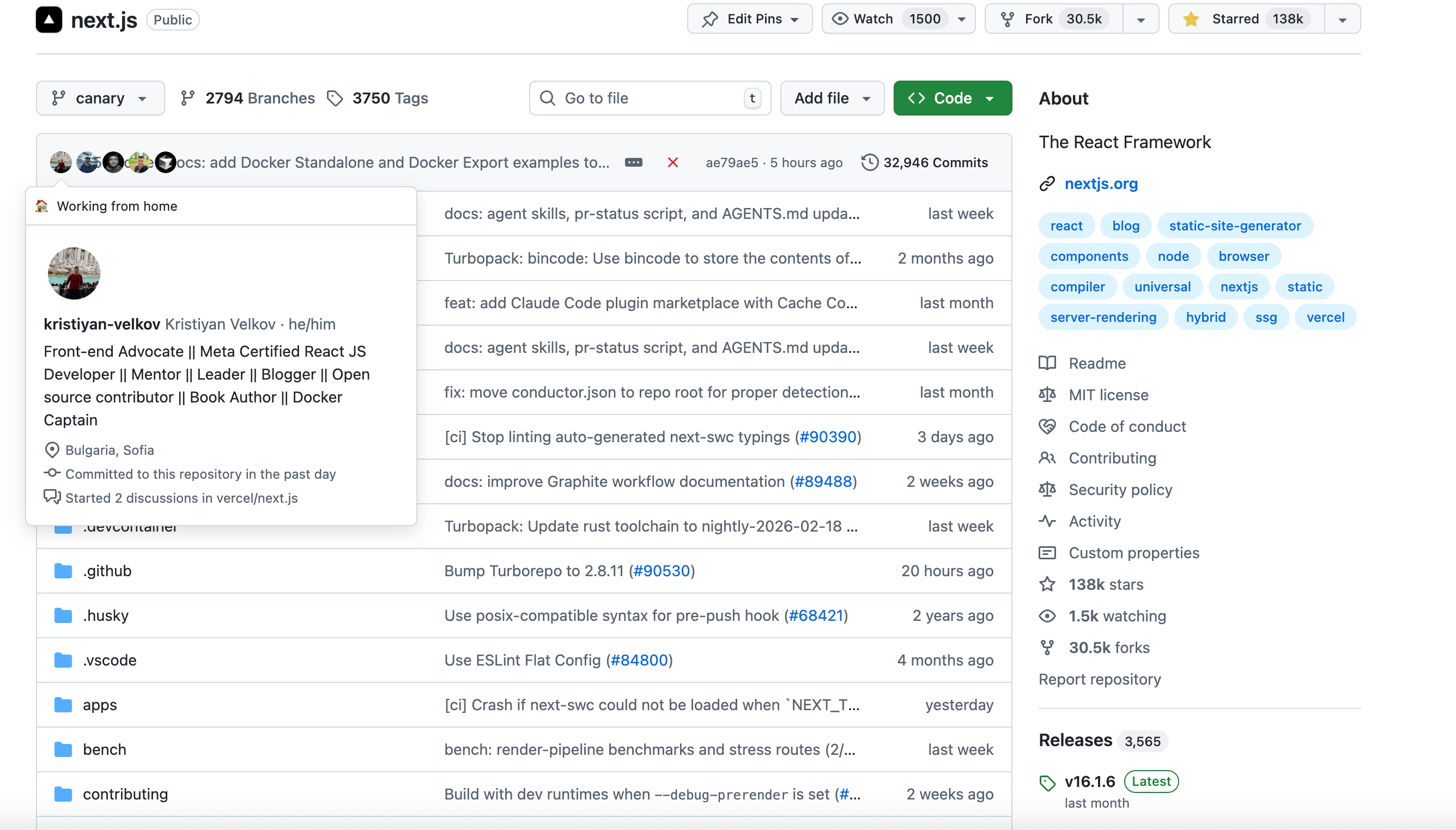Click the black Vercel avatar in commit authors
This screenshot has height=830, width=1456.
pyautogui.click(x=166, y=162)
